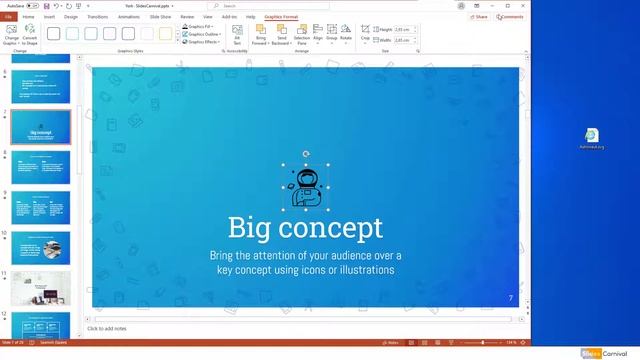Open the View tab
This screenshot has width=640, height=360.
coord(208,17)
